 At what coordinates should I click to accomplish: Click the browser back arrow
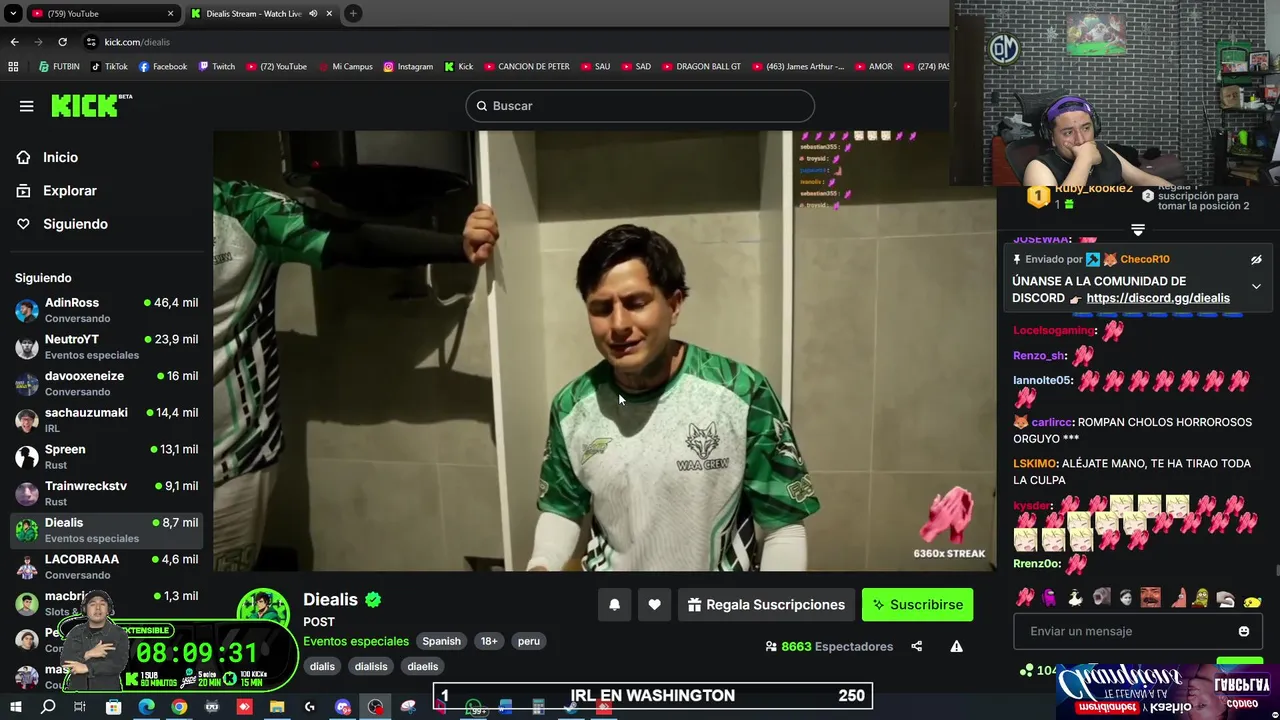14,42
